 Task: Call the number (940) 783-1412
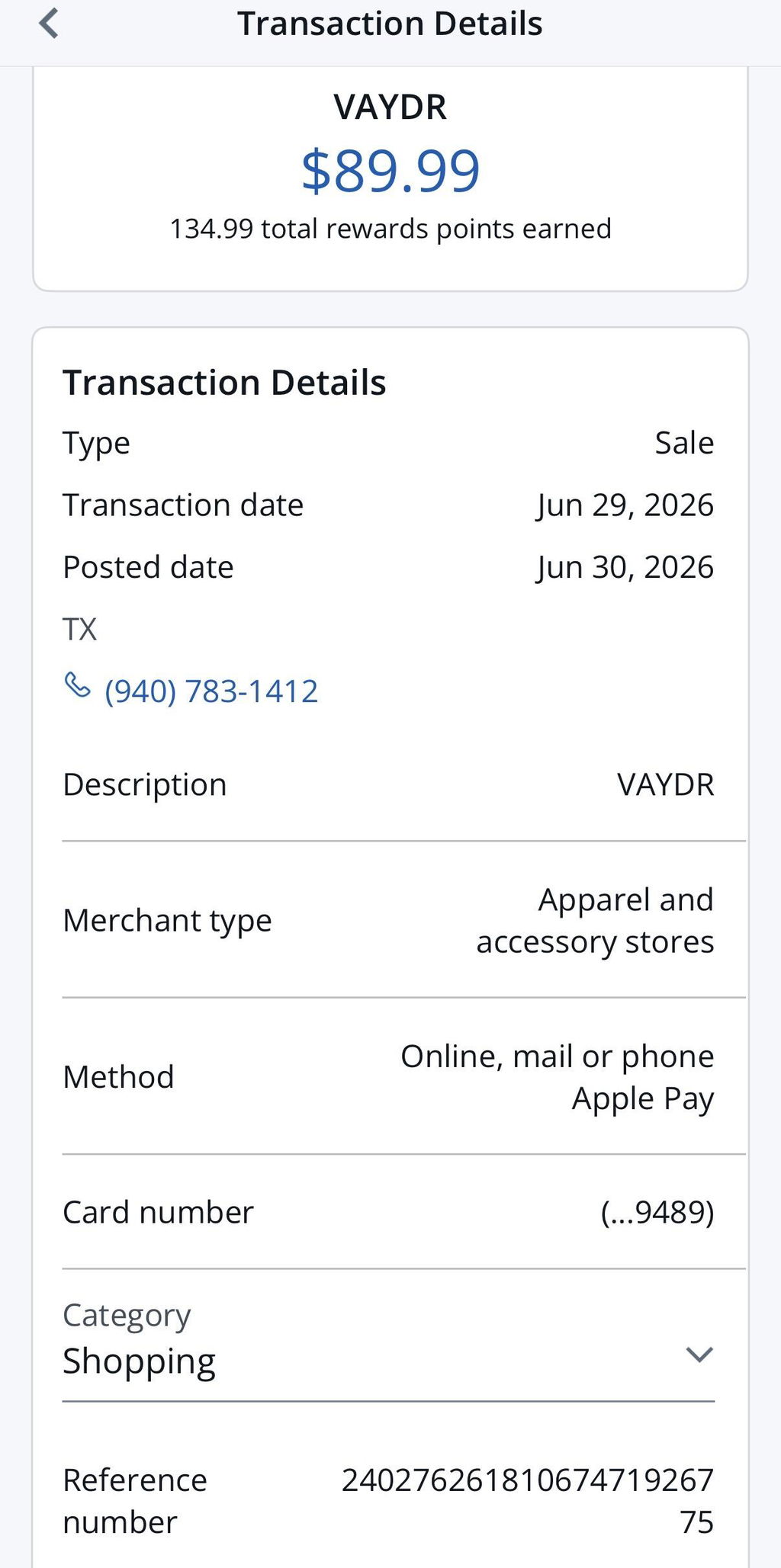click(x=211, y=691)
